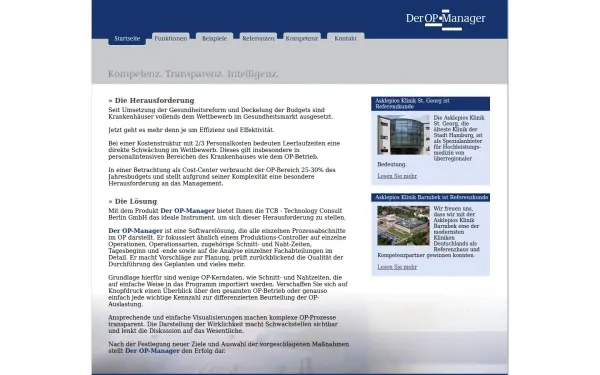Click 'Der OP-Manager' before 'den Erfolg dar'
The height and width of the screenshot is (375, 600).
[152, 351]
